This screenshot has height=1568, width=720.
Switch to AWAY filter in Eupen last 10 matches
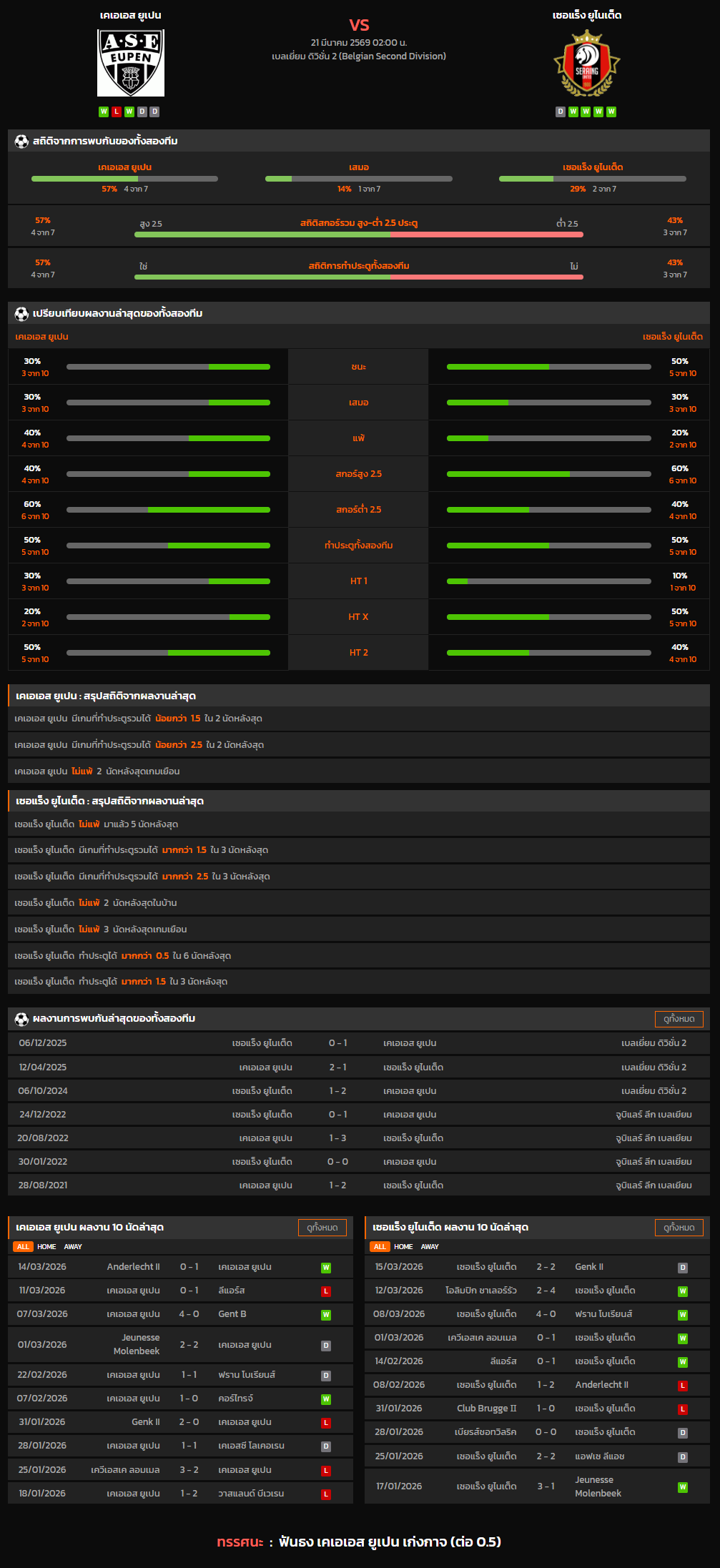click(73, 1247)
